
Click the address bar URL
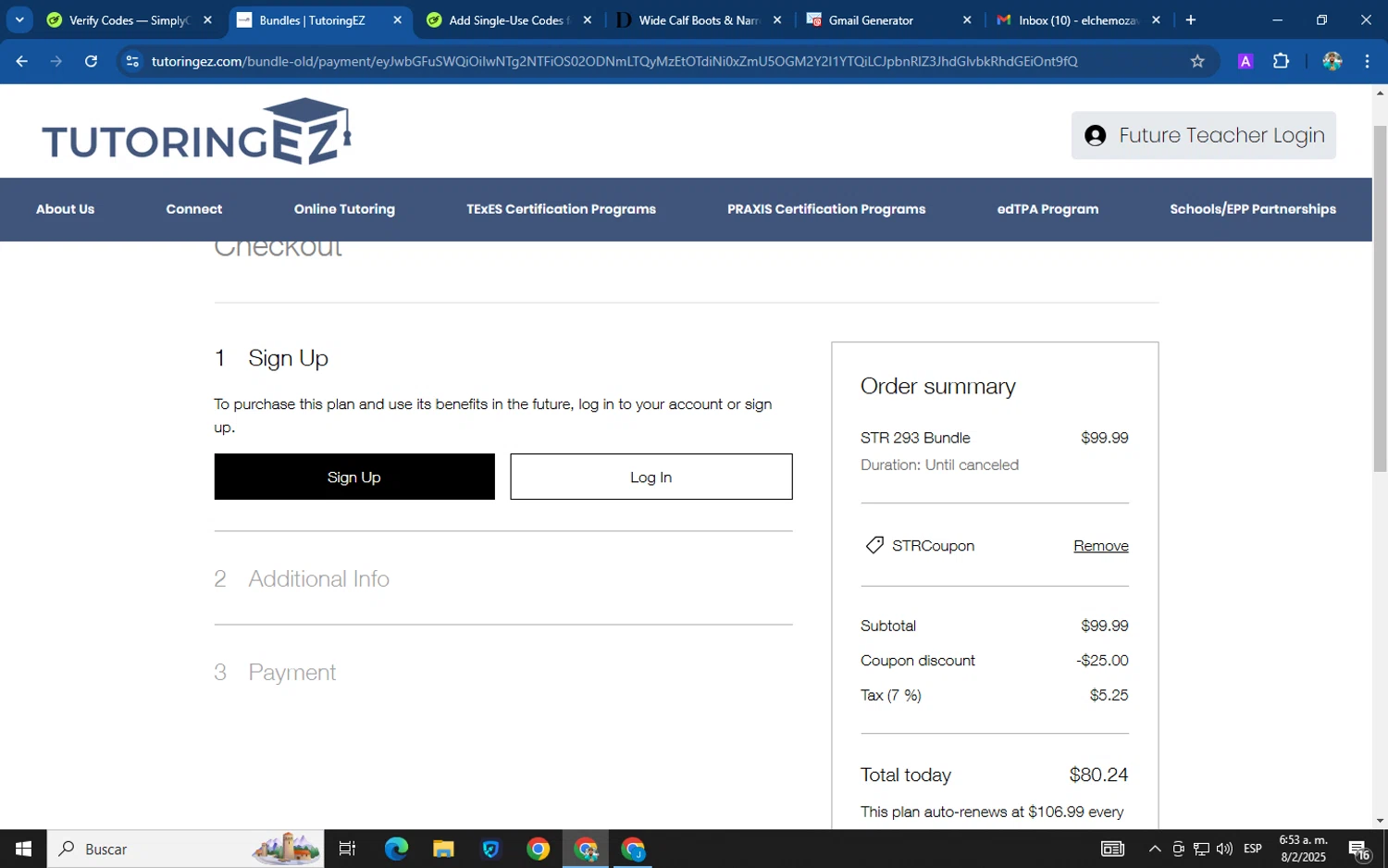click(614, 61)
